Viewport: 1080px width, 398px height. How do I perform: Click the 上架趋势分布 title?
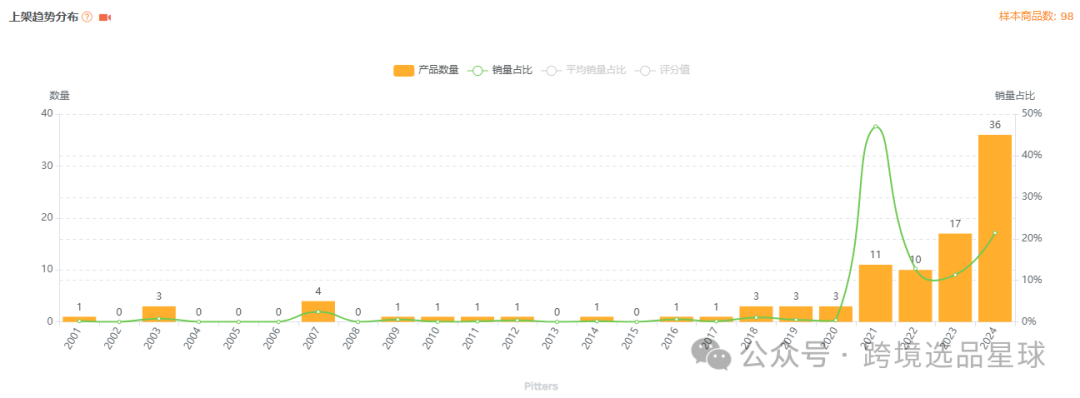[43, 17]
